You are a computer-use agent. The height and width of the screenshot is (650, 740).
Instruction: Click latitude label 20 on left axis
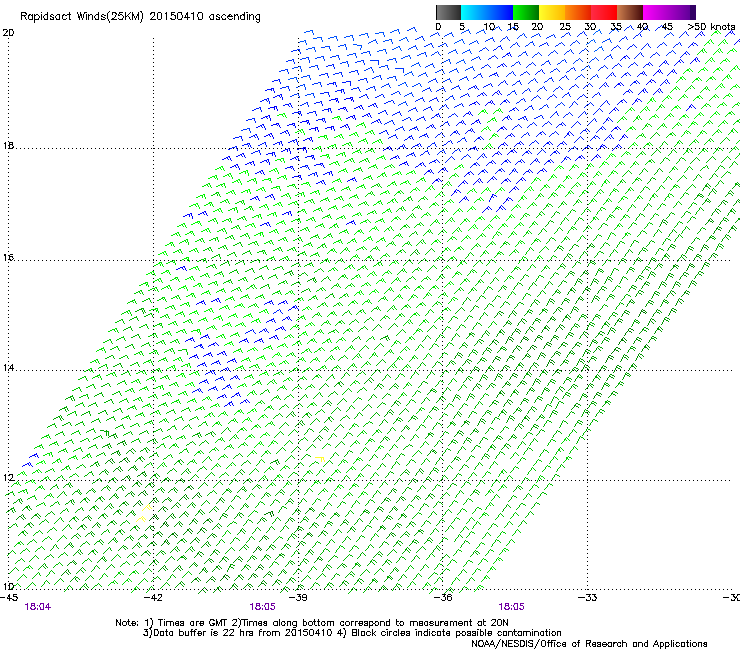pos(8,33)
